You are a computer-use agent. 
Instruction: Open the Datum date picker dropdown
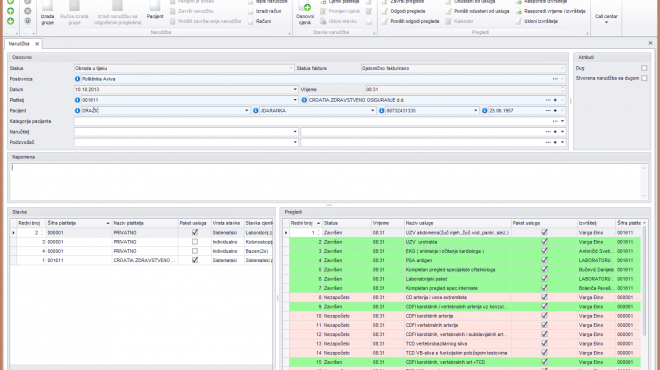[x=295, y=90]
